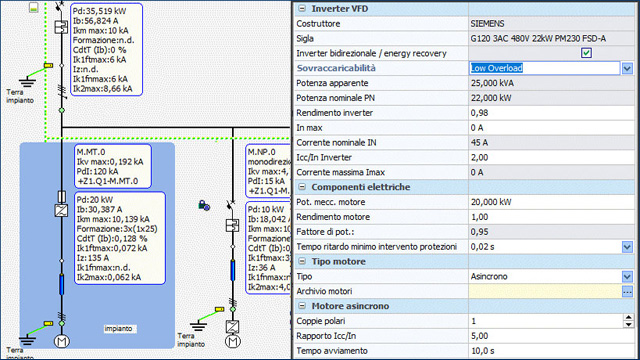The image size is (640, 360).
Task: Click the green node on top feeder
Action: click(x=62, y=110)
